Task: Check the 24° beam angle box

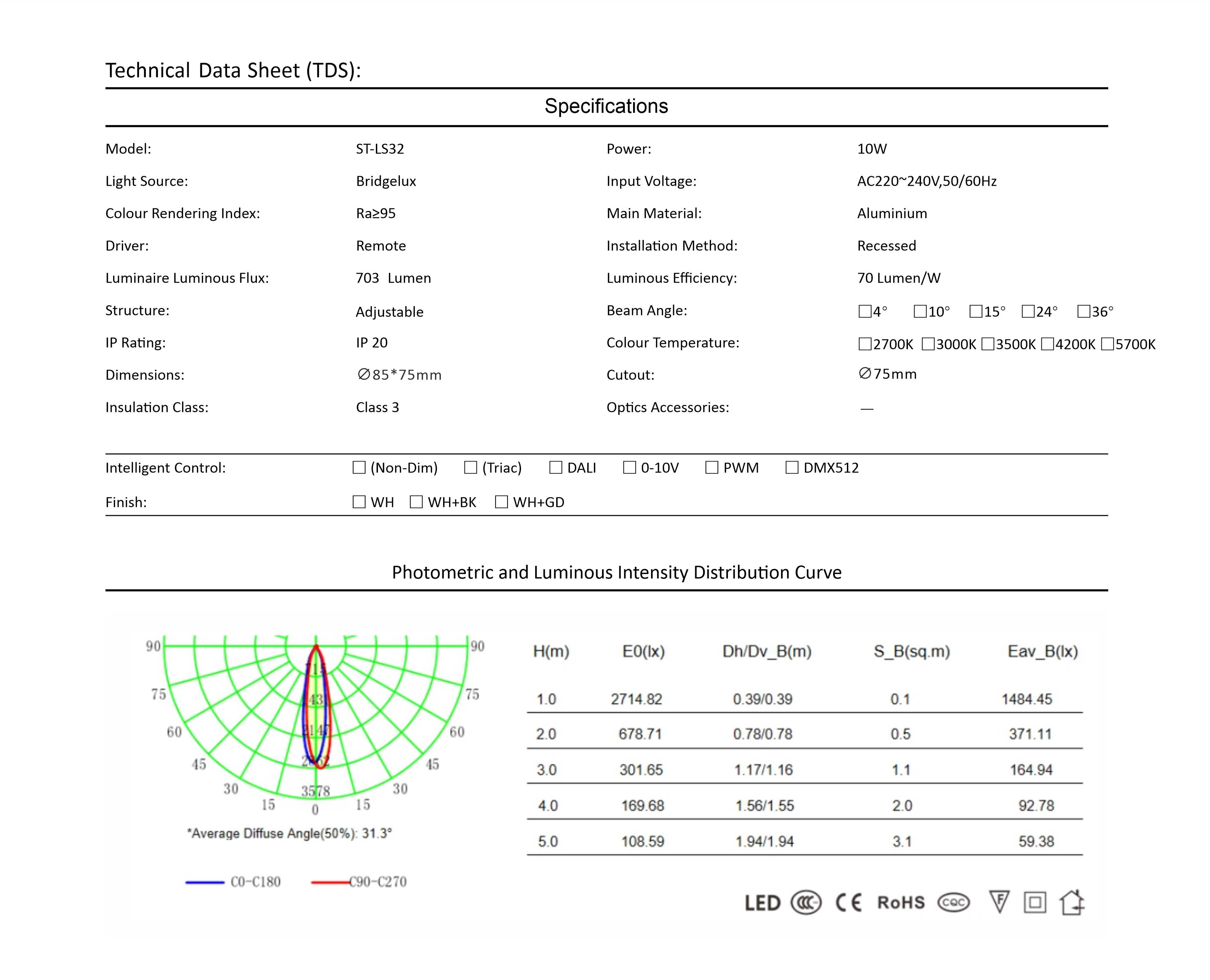Action: click(1028, 312)
